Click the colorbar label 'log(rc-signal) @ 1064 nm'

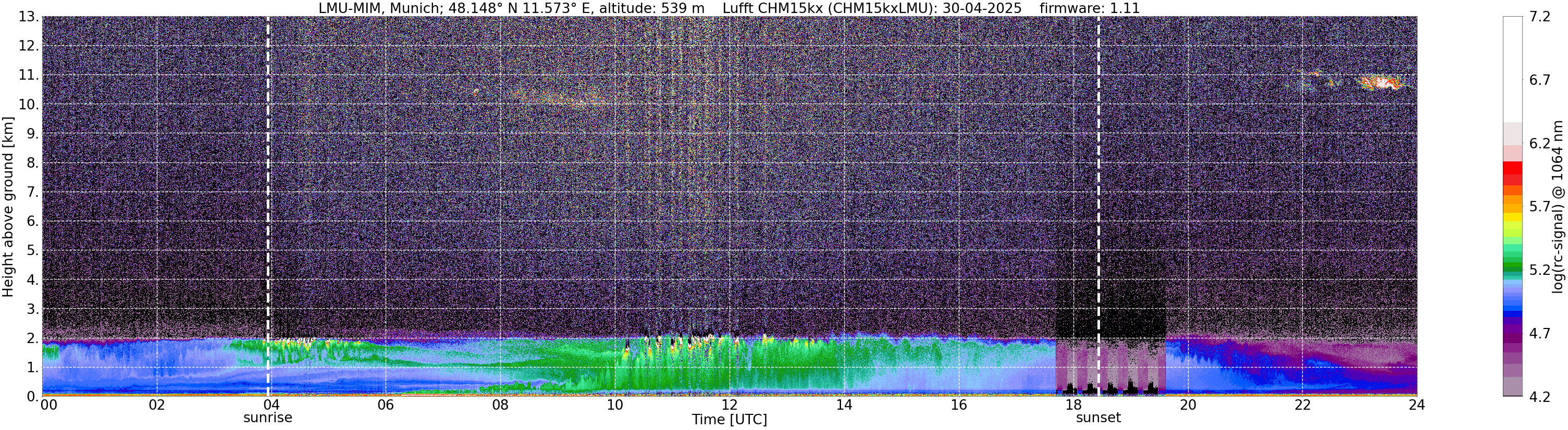coord(1558,207)
